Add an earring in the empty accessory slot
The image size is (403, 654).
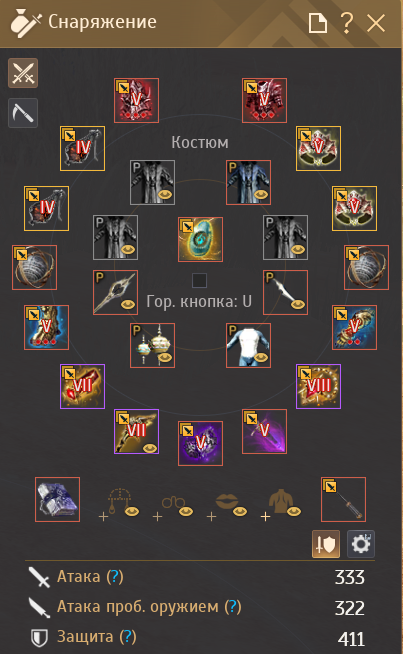119,503
